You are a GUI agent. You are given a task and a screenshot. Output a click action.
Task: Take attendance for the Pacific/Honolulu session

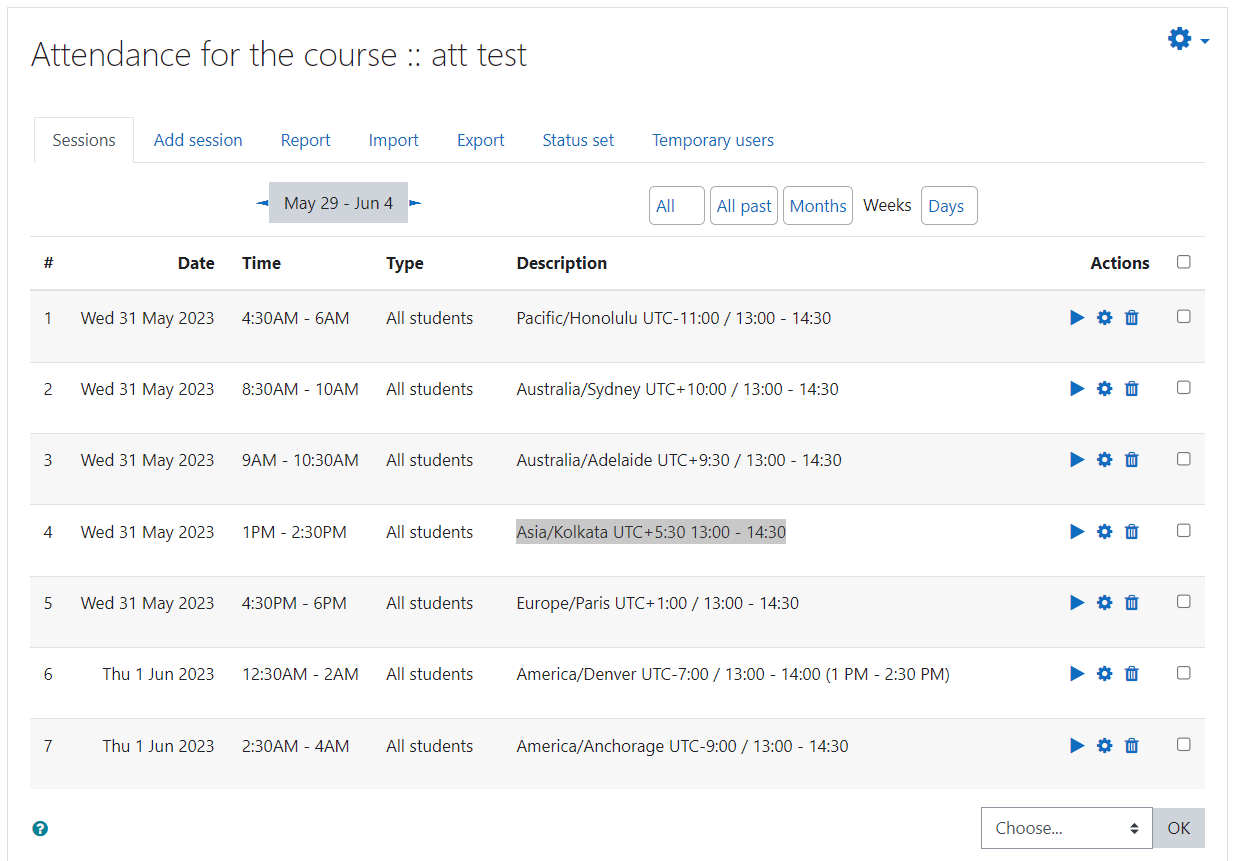pos(1076,317)
